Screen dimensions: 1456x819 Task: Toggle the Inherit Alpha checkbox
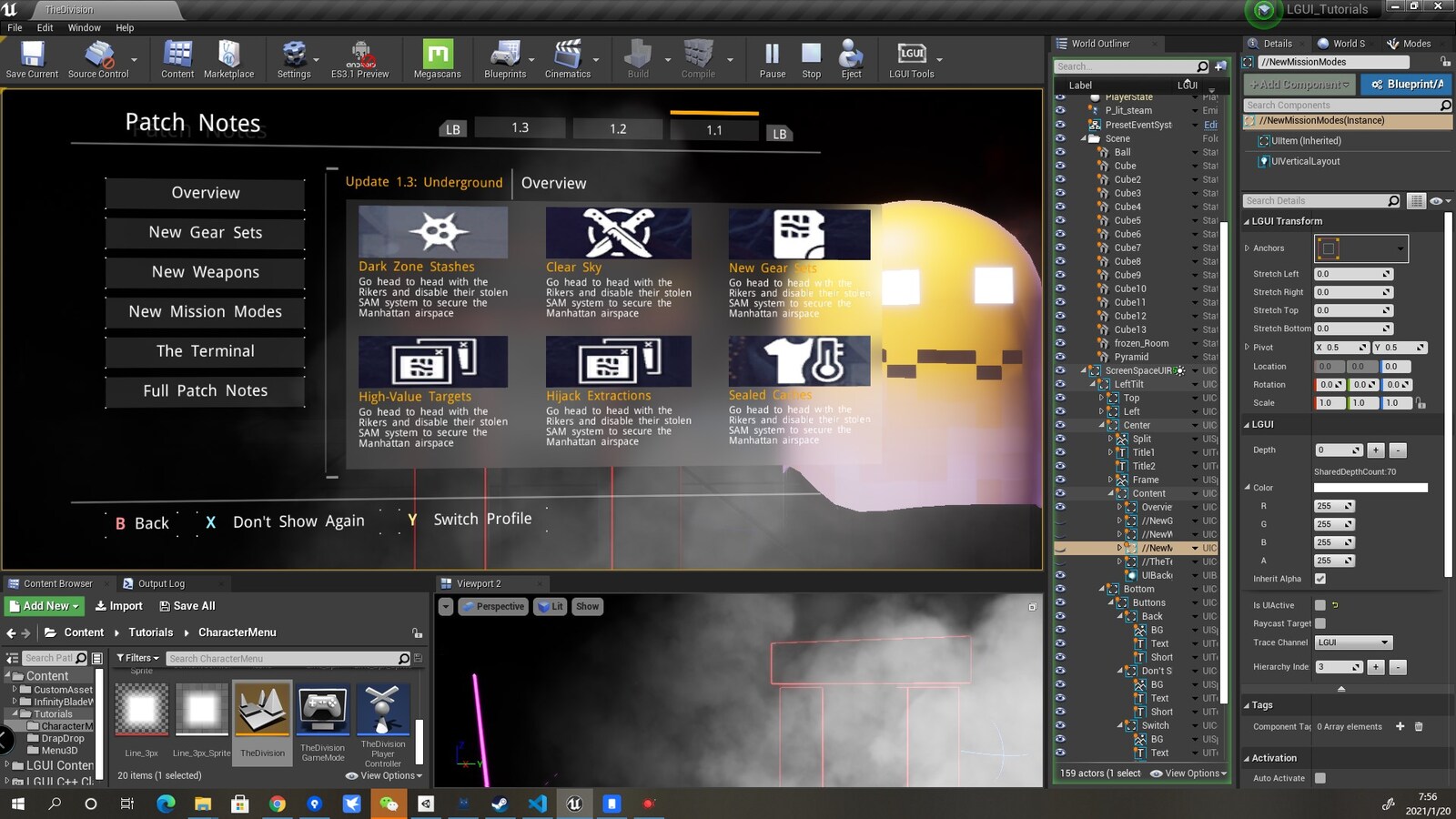1320,579
